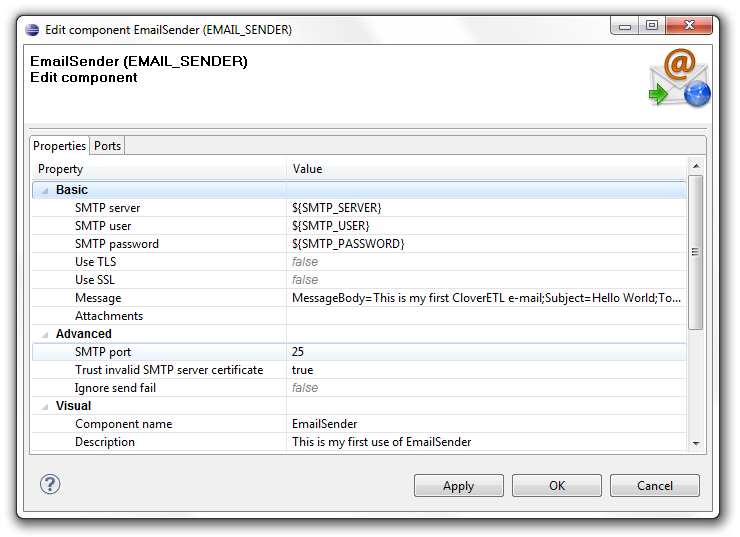Image resolution: width=740 pixels, height=537 pixels.
Task: Select the SMTP user property label
Action: 103,226
